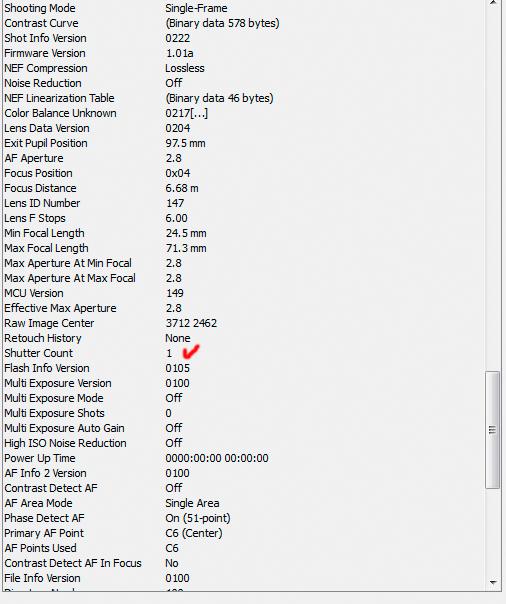
Task: Select the Shutter Count label
Action: pyautogui.click(x=39, y=354)
